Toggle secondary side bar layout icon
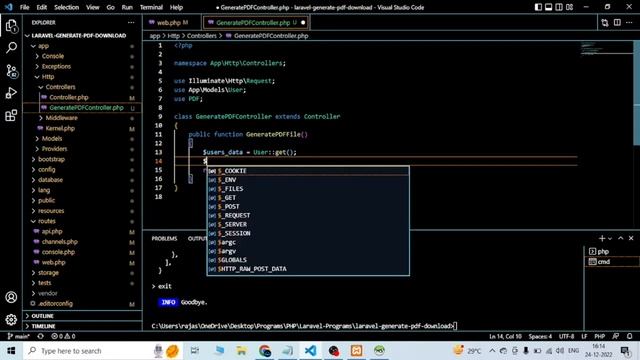This screenshot has height=360, width=640. [559, 7]
